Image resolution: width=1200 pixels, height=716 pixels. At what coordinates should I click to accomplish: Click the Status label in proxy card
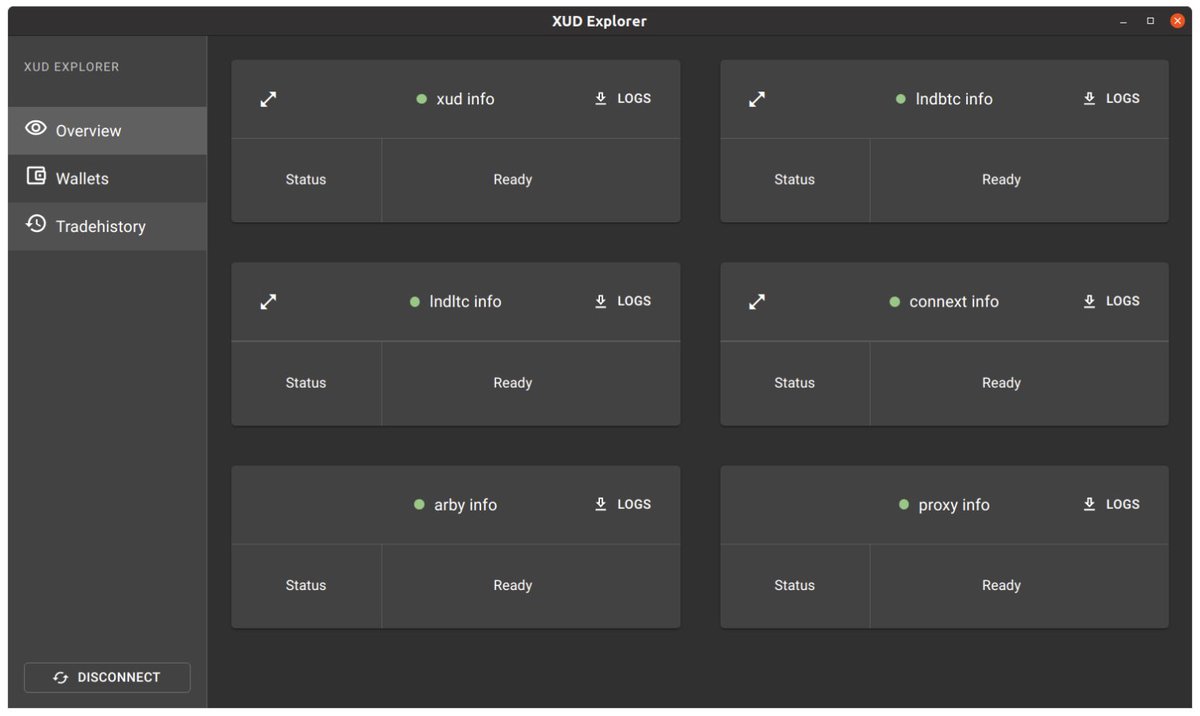click(794, 586)
